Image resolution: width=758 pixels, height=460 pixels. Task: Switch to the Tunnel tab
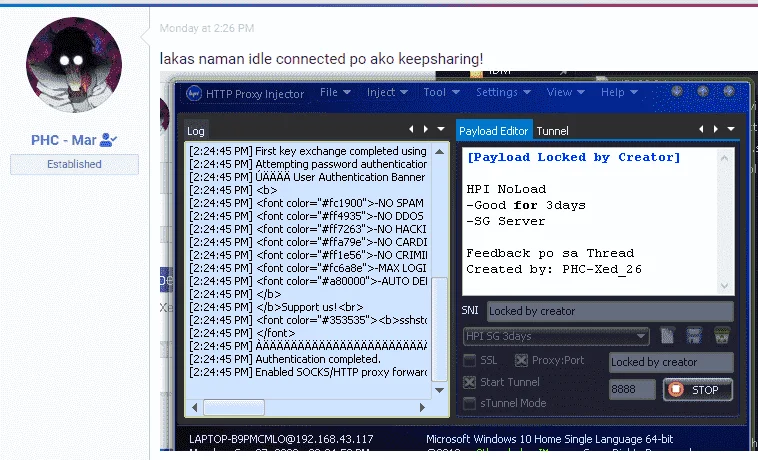point(553,131)
